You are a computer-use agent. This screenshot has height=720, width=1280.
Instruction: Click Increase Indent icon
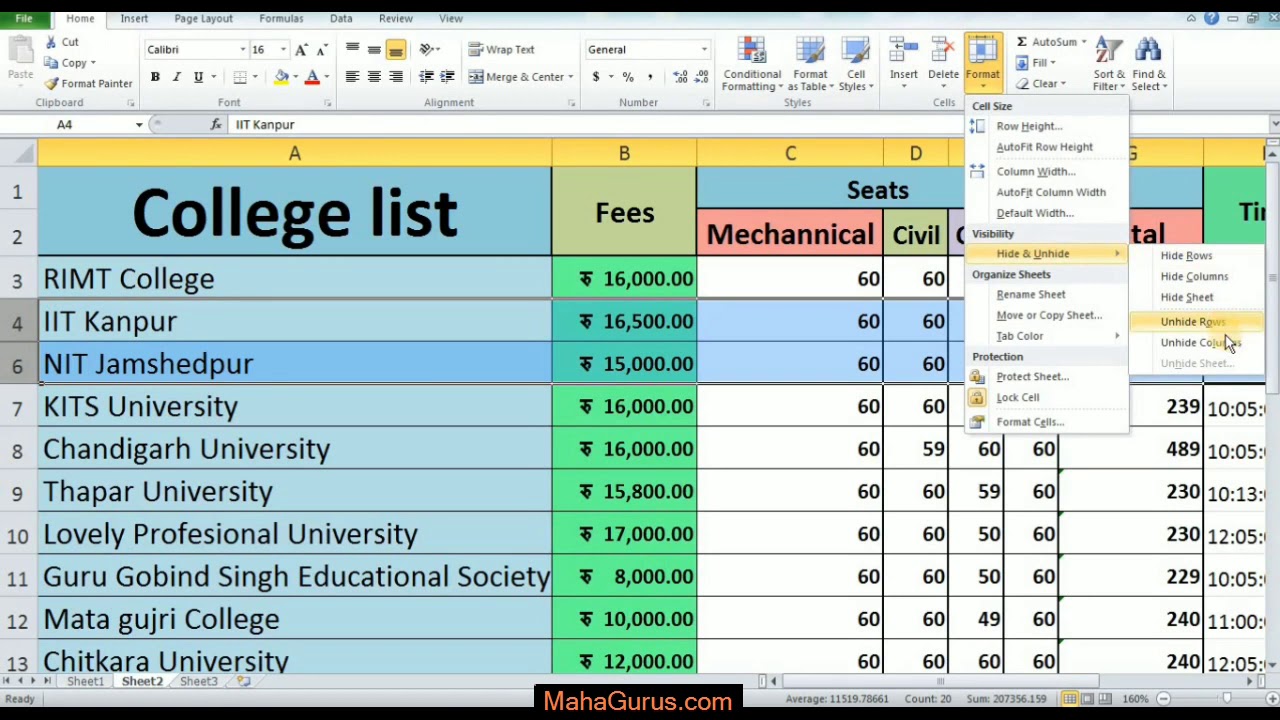[x=447, y=77]
